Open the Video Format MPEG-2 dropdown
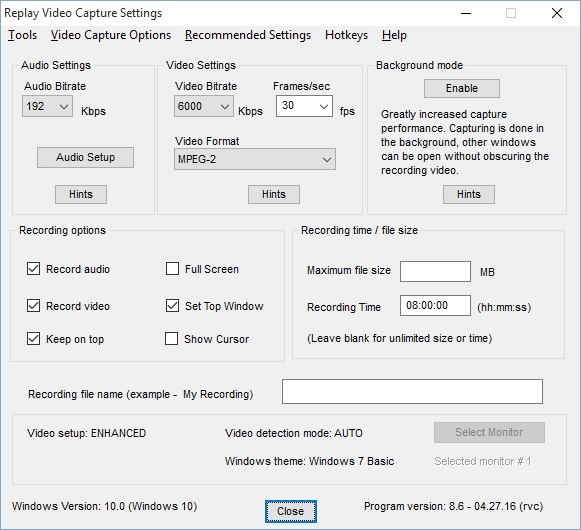Image resolution: width=581 pixels, height=530 pixels. [x=255, y=159]
